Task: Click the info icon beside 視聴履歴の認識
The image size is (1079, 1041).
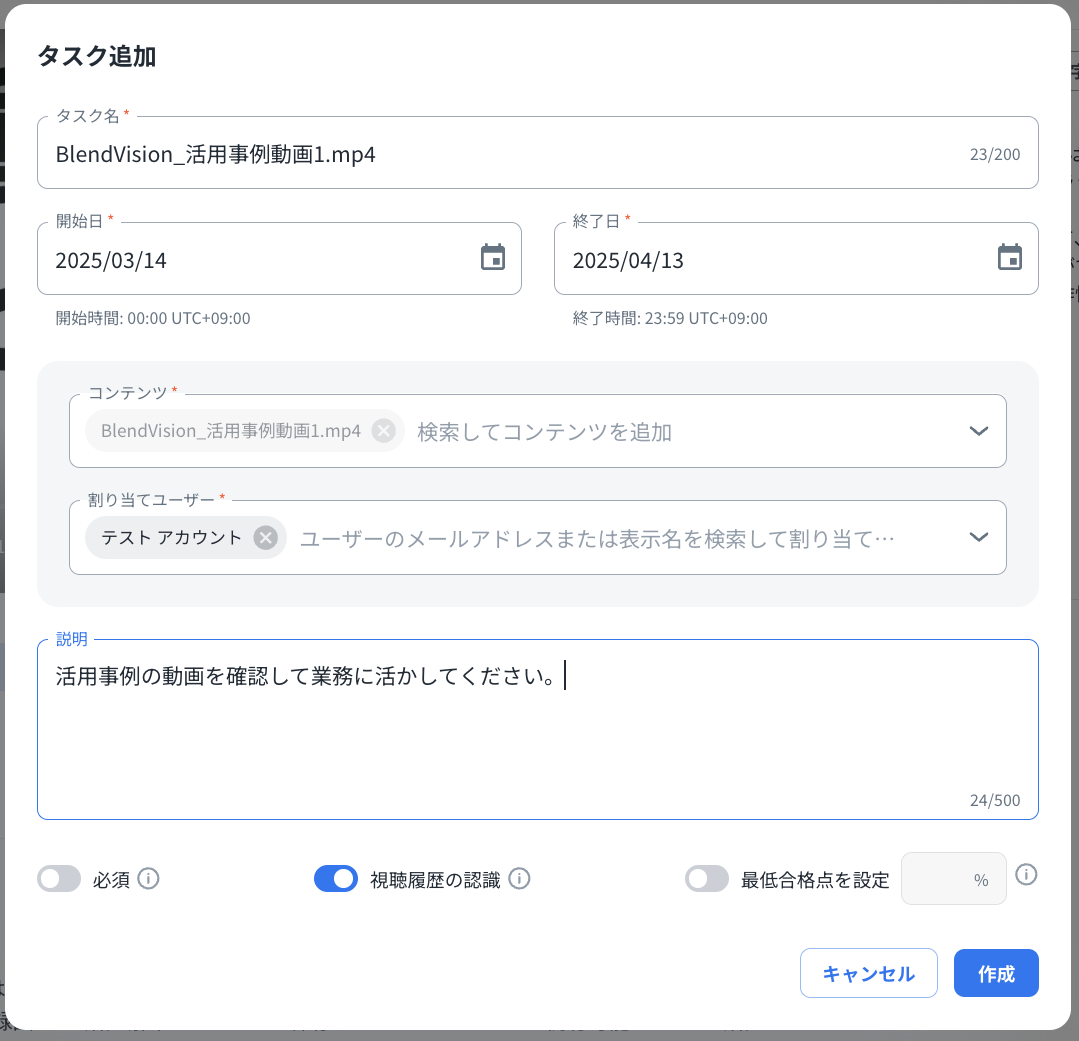Action: coord(519,879)
